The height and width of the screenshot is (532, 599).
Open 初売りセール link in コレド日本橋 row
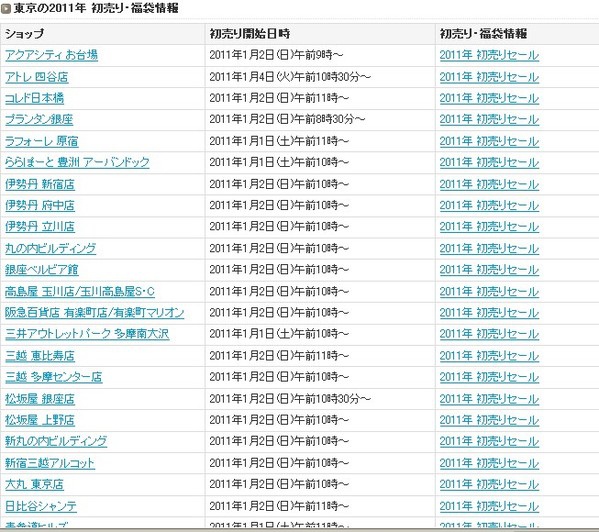click(x=489, y=99)
